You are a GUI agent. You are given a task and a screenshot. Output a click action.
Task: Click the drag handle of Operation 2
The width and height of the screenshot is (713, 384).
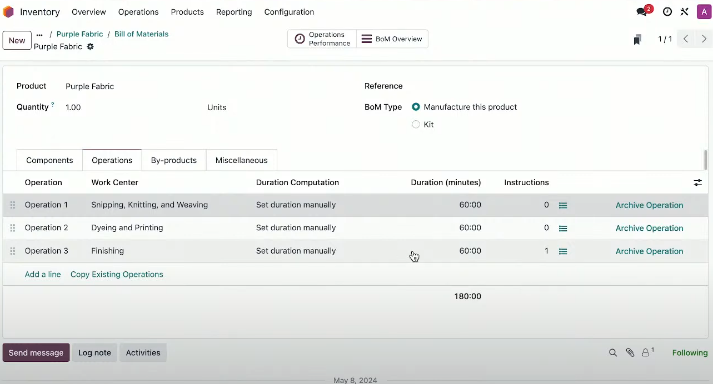[13, 228]
